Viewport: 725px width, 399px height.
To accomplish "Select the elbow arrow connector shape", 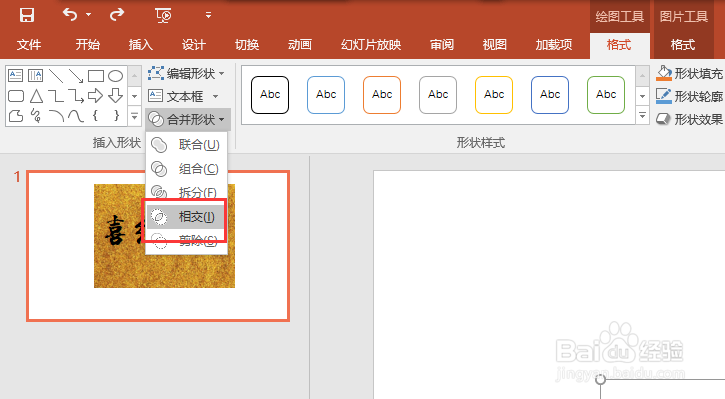I will [x=76, y=96].
